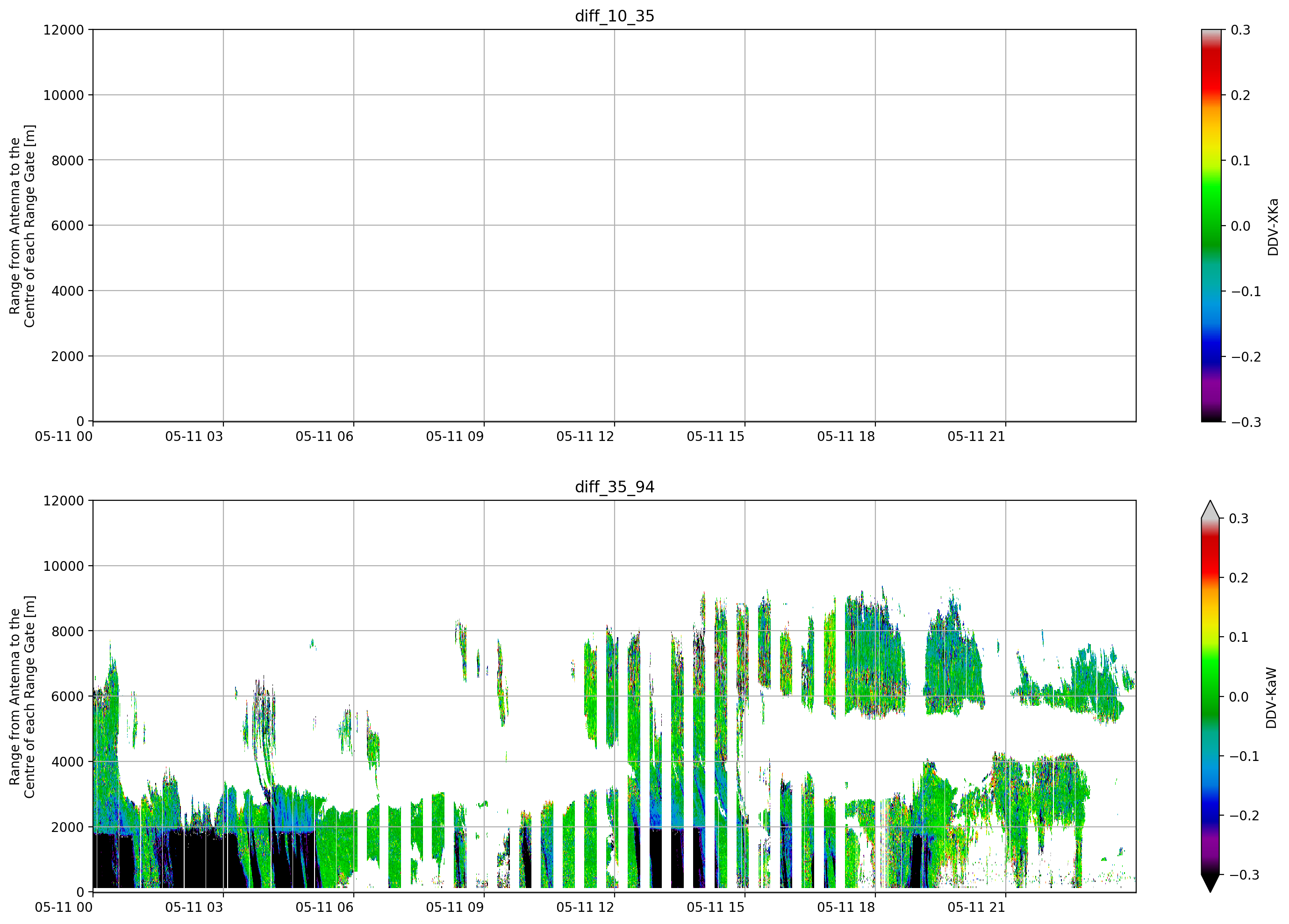1289x924 pixels.
Task: Click the 0.0 tick on the DDV-XKa colorbar
Action: [1241, 226]
